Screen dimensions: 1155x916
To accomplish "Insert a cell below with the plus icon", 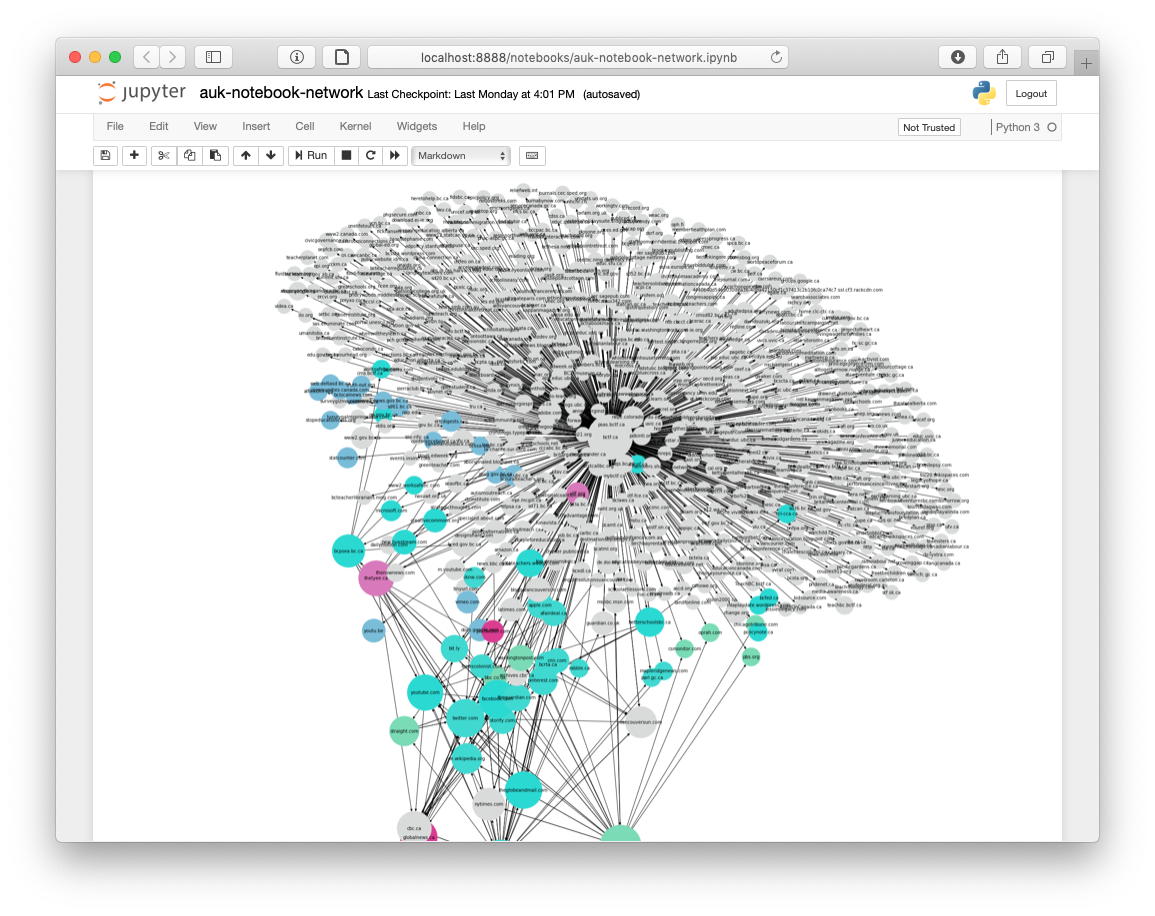I will coord(134,155).
